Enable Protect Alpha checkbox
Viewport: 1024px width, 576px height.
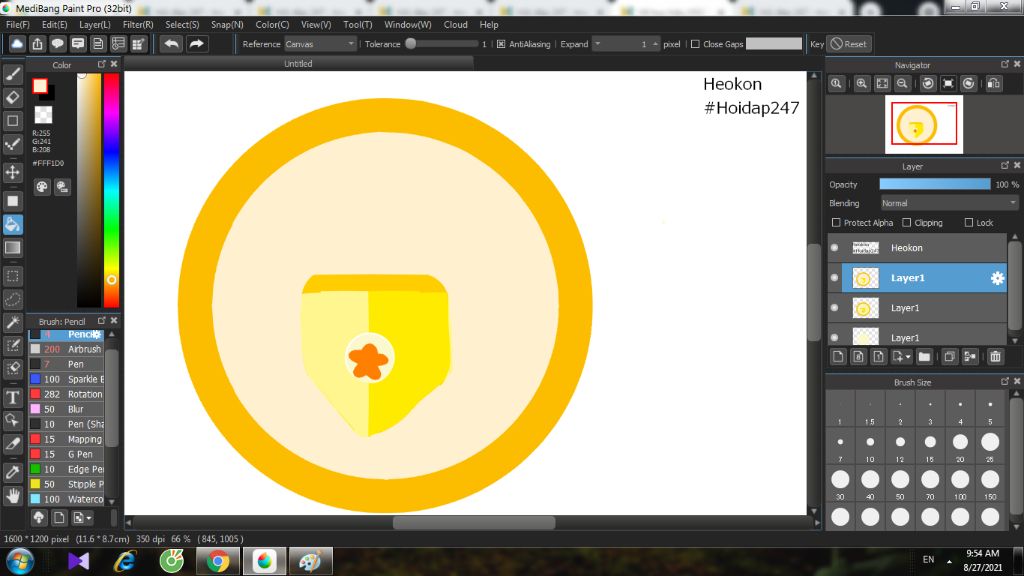[836, 223]
